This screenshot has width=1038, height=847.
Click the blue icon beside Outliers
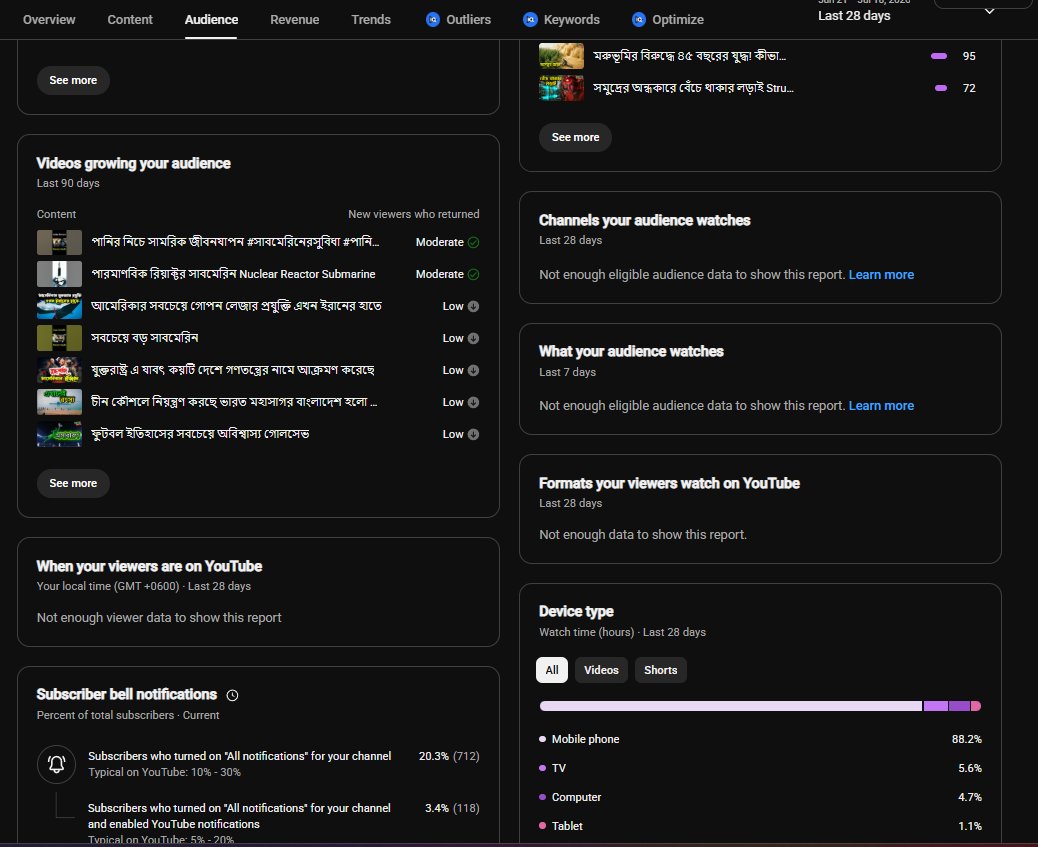click(x=433, y=20)
